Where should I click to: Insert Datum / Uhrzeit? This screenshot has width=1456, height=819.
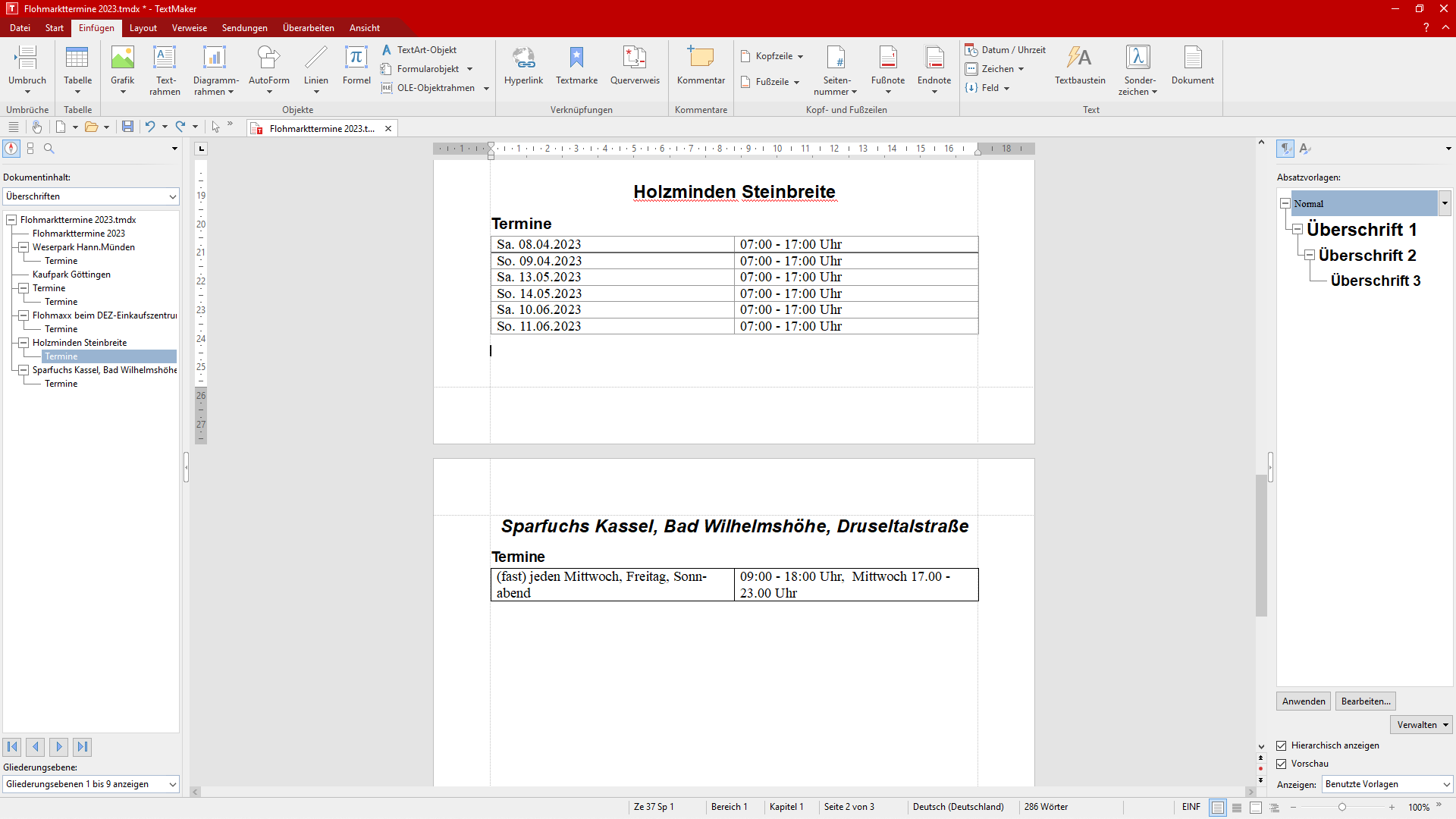pyautogui.click(x=1006, y=50)
